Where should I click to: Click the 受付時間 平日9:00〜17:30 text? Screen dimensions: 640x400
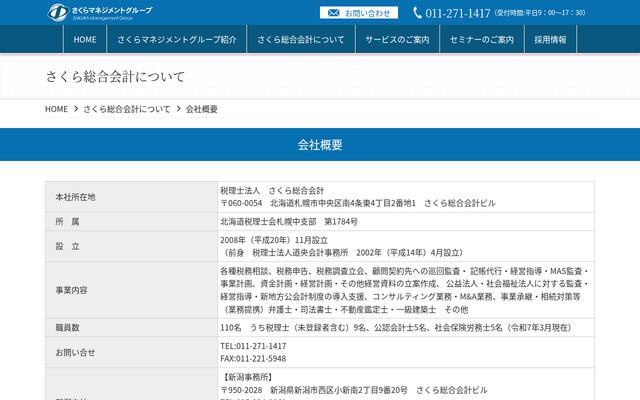(540, 13)
